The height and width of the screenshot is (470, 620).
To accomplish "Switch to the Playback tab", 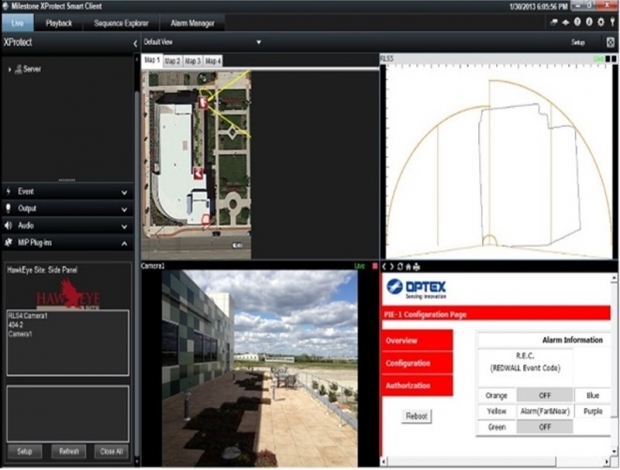I will point(59,23).
